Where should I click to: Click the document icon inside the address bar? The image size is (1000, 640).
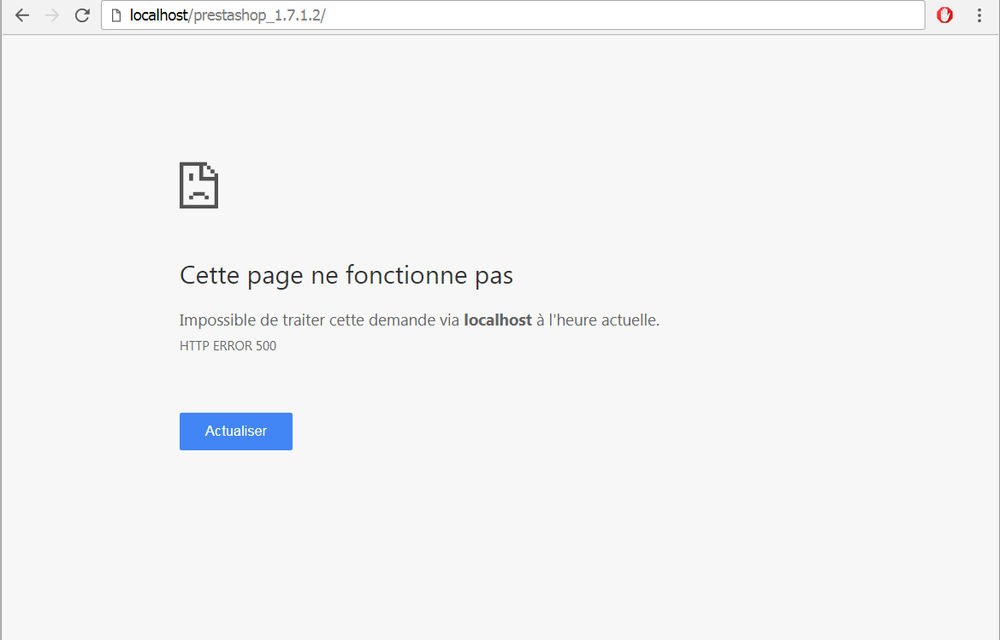click(x=114, y=15)
